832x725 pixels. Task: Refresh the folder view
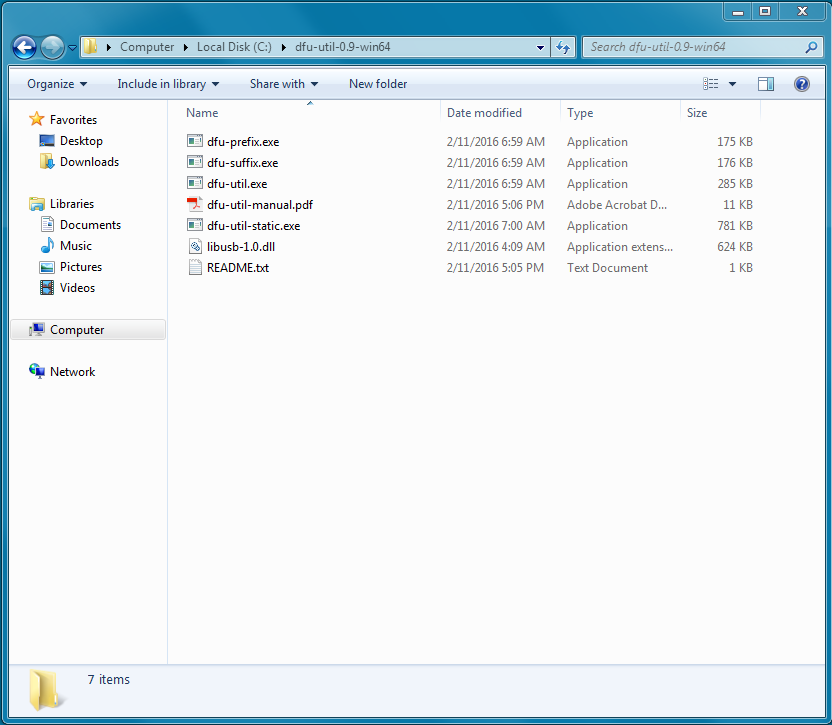tap(563, 47)
